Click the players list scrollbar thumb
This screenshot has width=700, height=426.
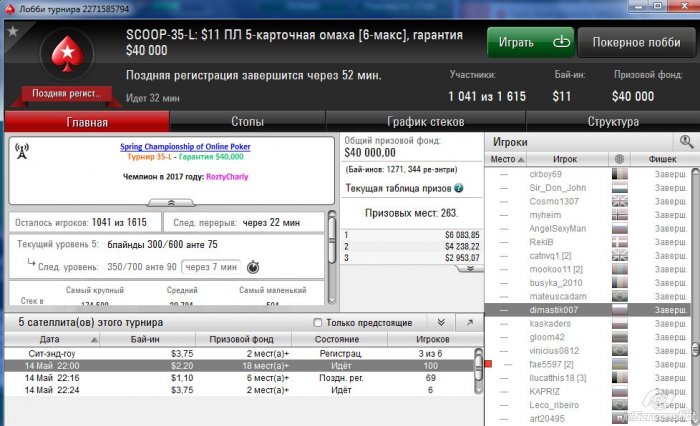[x=696, y=349]
